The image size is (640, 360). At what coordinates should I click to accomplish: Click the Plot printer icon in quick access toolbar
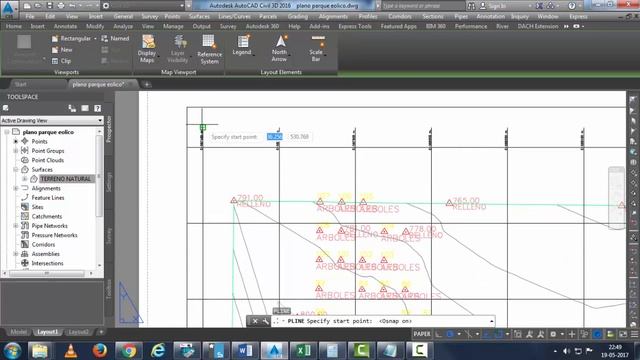(61, 6)
